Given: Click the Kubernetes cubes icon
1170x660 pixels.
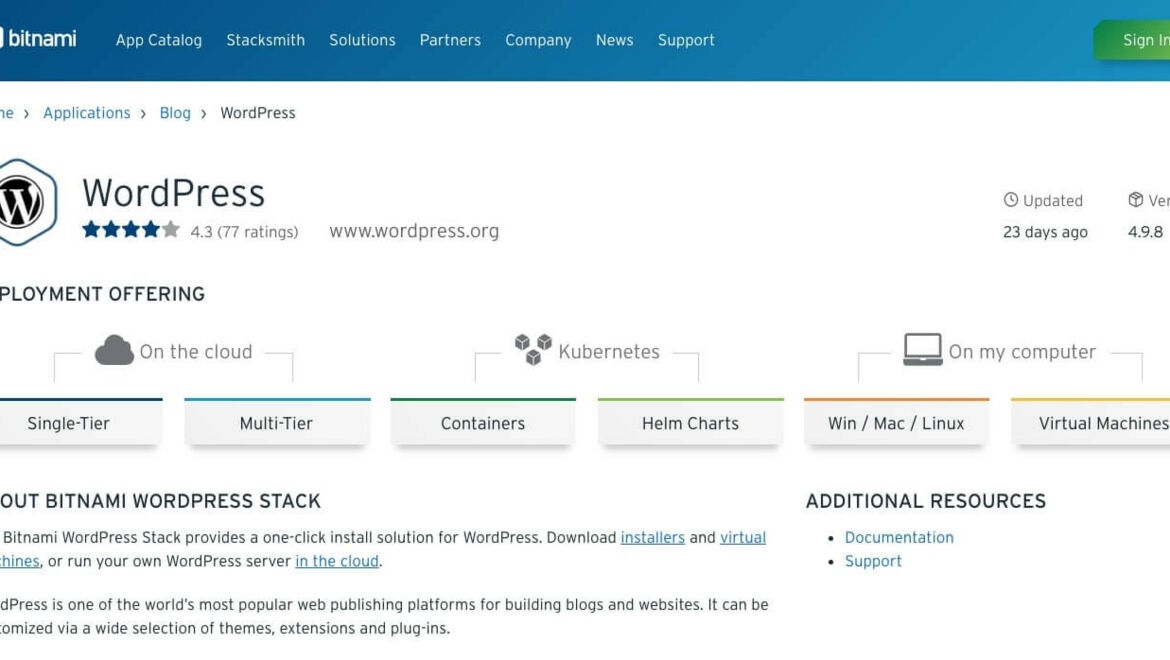Looking at the screenshot, I should tap(533, 349).
